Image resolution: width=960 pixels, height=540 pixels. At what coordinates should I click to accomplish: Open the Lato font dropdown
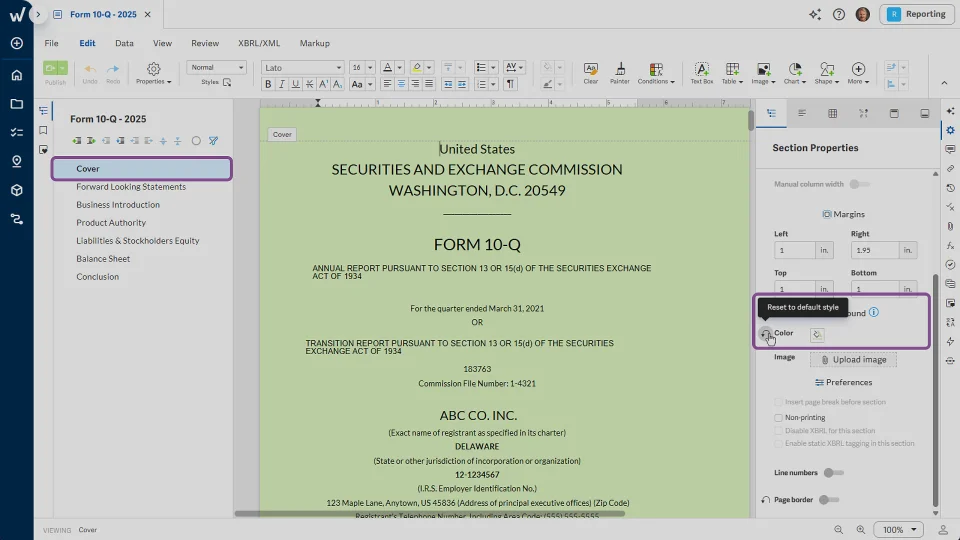click(x=302, y=67)
